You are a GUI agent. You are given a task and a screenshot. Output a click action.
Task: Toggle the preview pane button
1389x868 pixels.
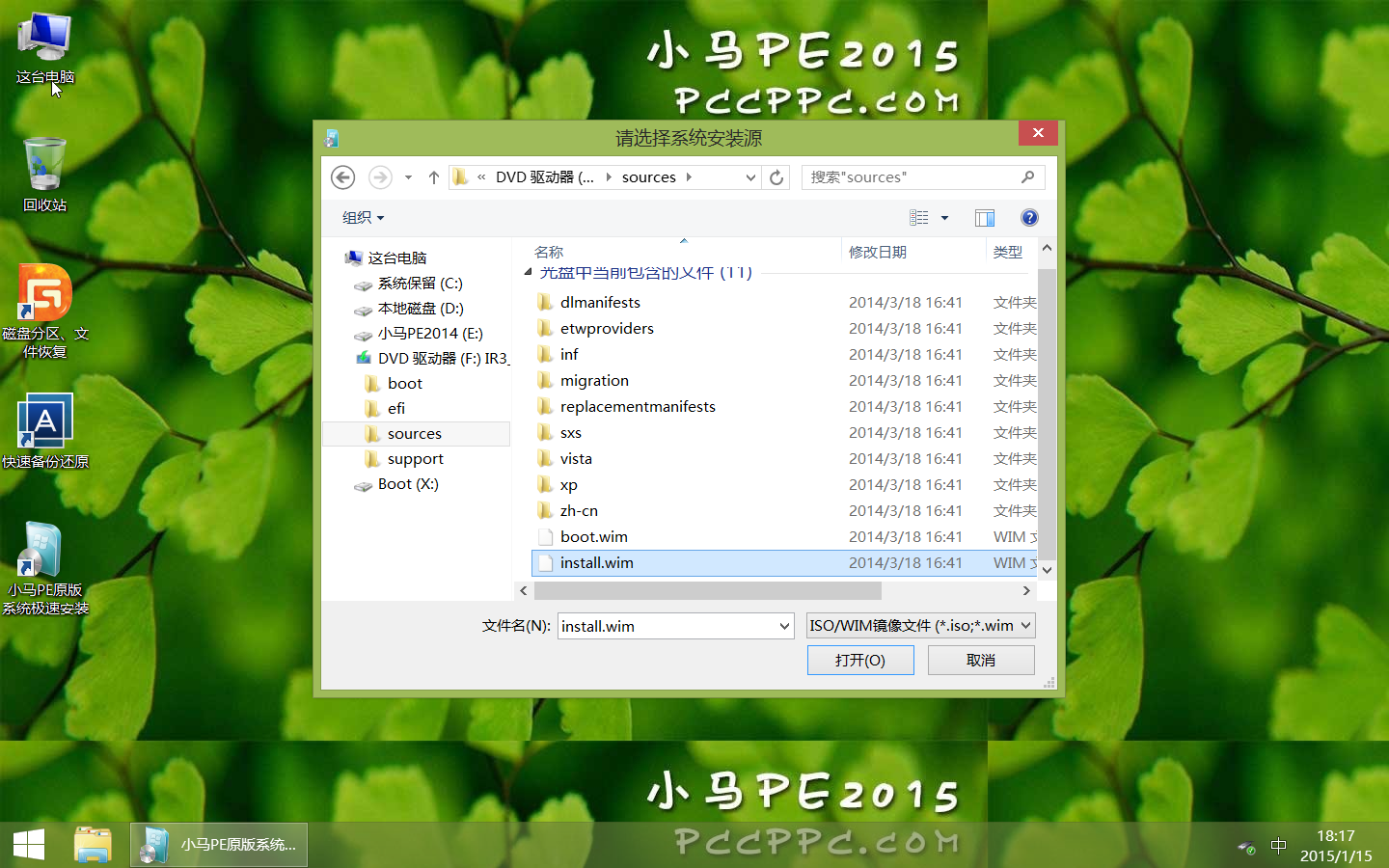pos(985,218)
